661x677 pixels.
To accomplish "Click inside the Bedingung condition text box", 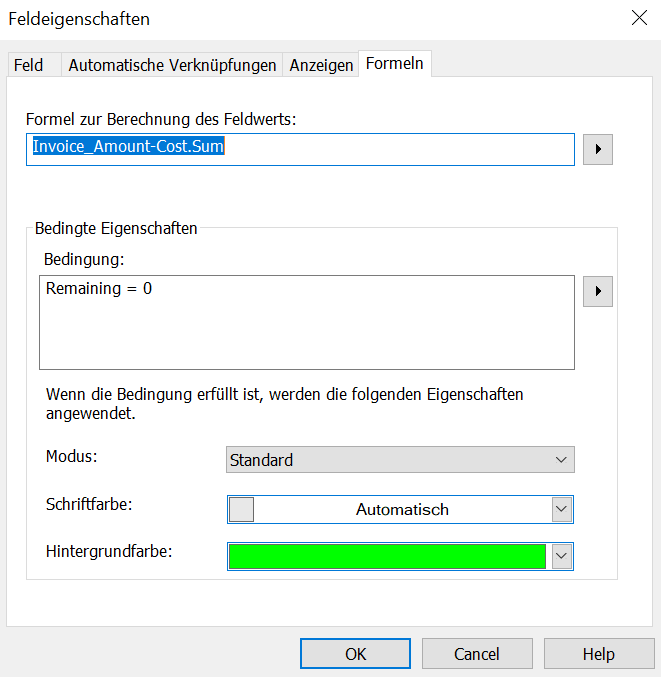I will (x=307, y=322).
